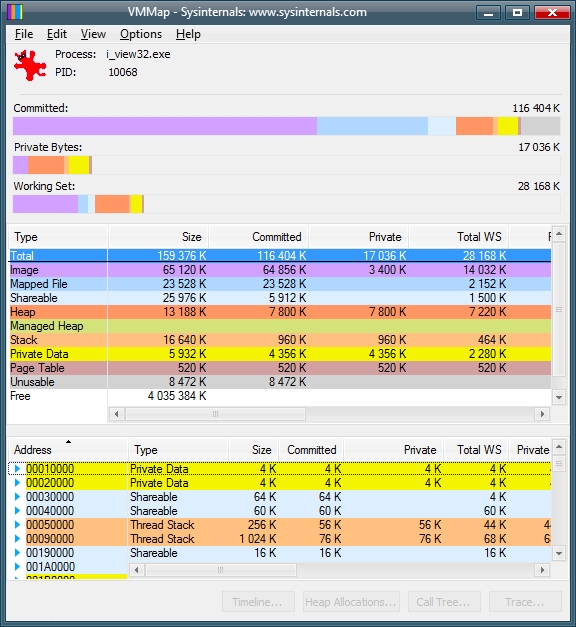Click summary table scroll up arrow
Viewport: 576px width, 627px height.
559,234
